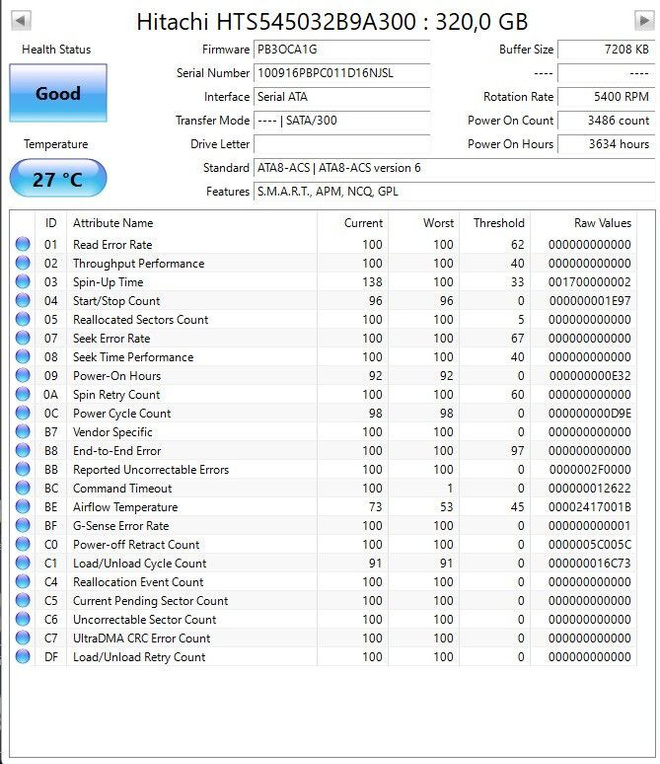Click status orb for Vendor Specific
The height and width of the screenshot is (764, 660).
pos(22,432)
